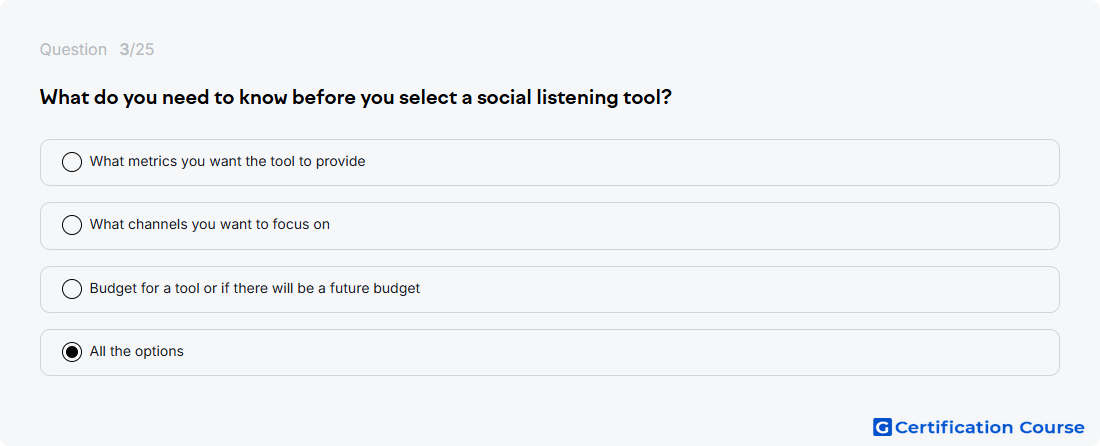Click empty area of metrics answer card
1100x446 pixels.
click(x=702, y=163)
